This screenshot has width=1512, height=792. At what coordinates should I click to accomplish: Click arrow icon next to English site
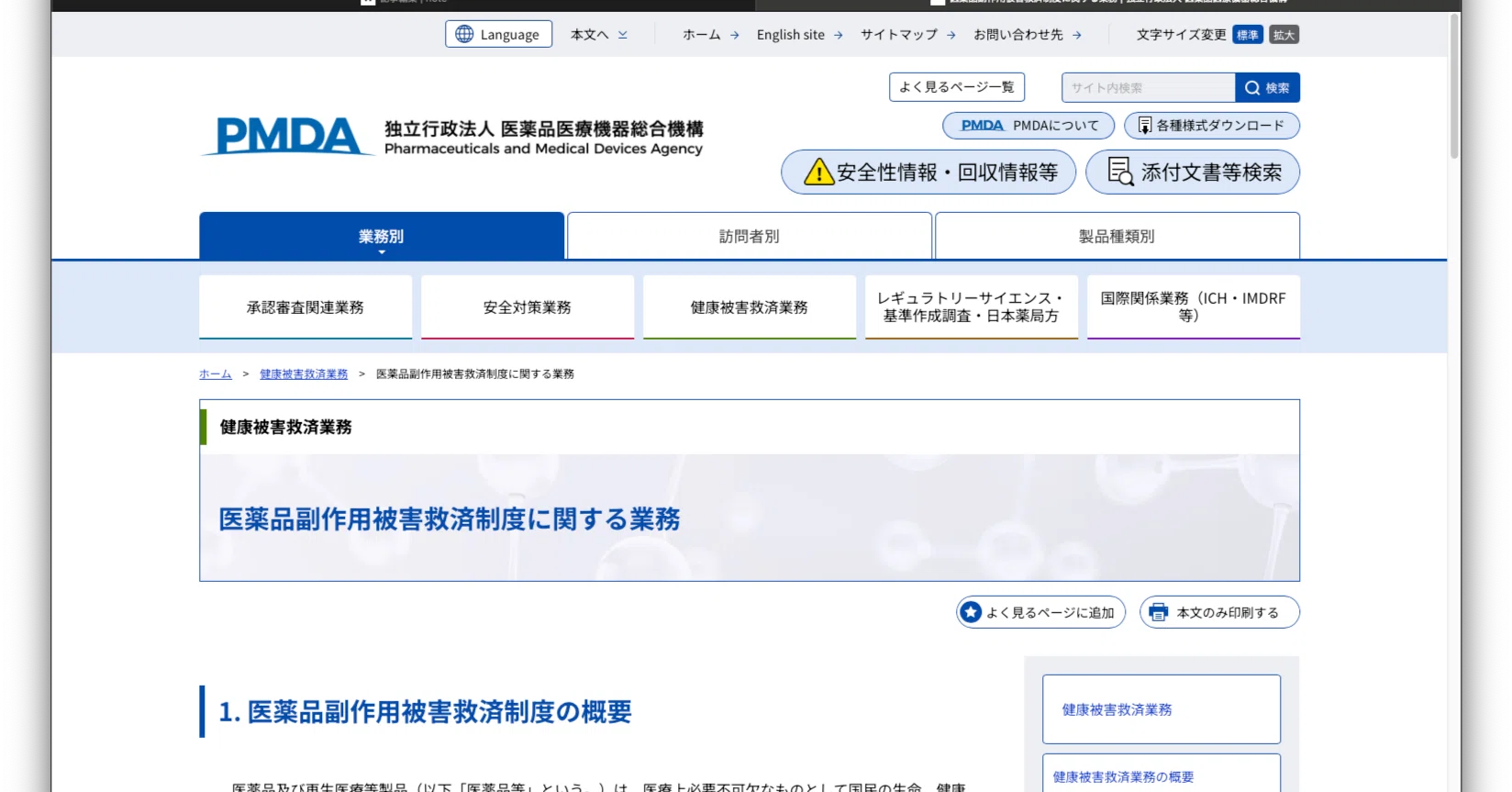coord(838,35)
